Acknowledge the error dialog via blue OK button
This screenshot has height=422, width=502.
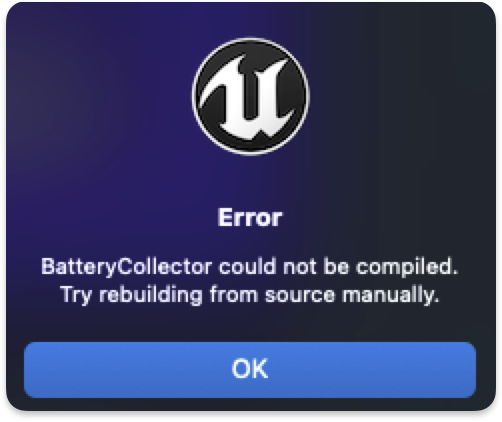tap(250, 370)
